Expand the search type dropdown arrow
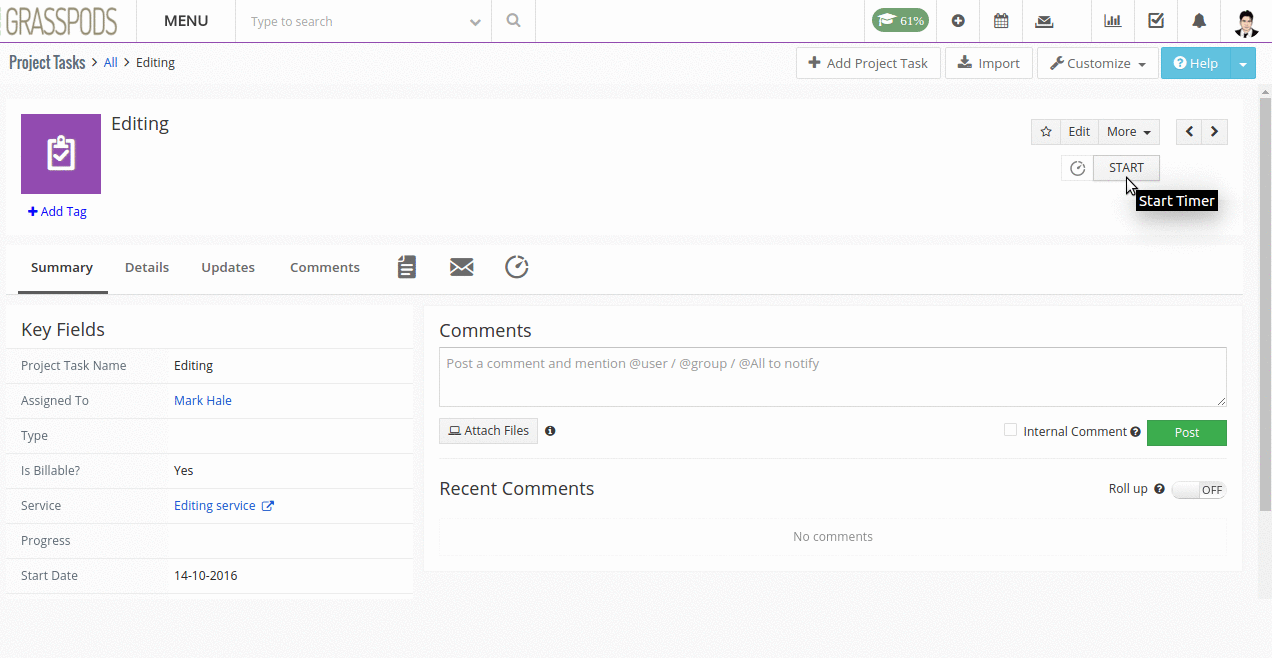 (473, 22)
